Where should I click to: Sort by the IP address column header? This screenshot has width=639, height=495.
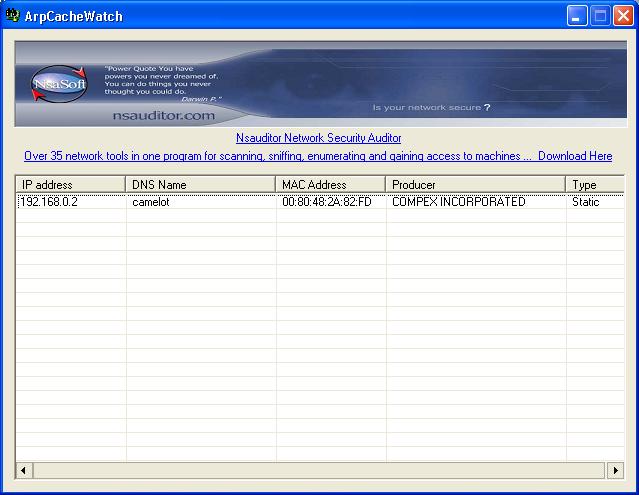pos(71,185)
